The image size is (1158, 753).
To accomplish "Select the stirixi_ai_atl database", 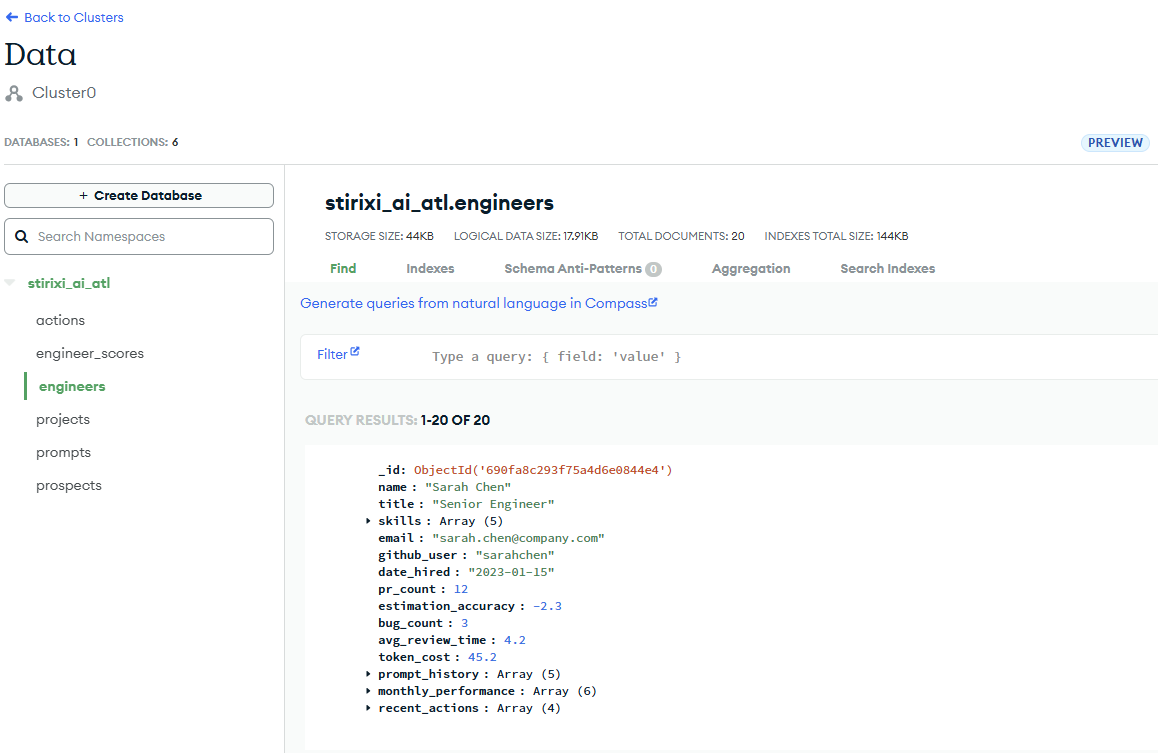I will (x=69, y=283).
